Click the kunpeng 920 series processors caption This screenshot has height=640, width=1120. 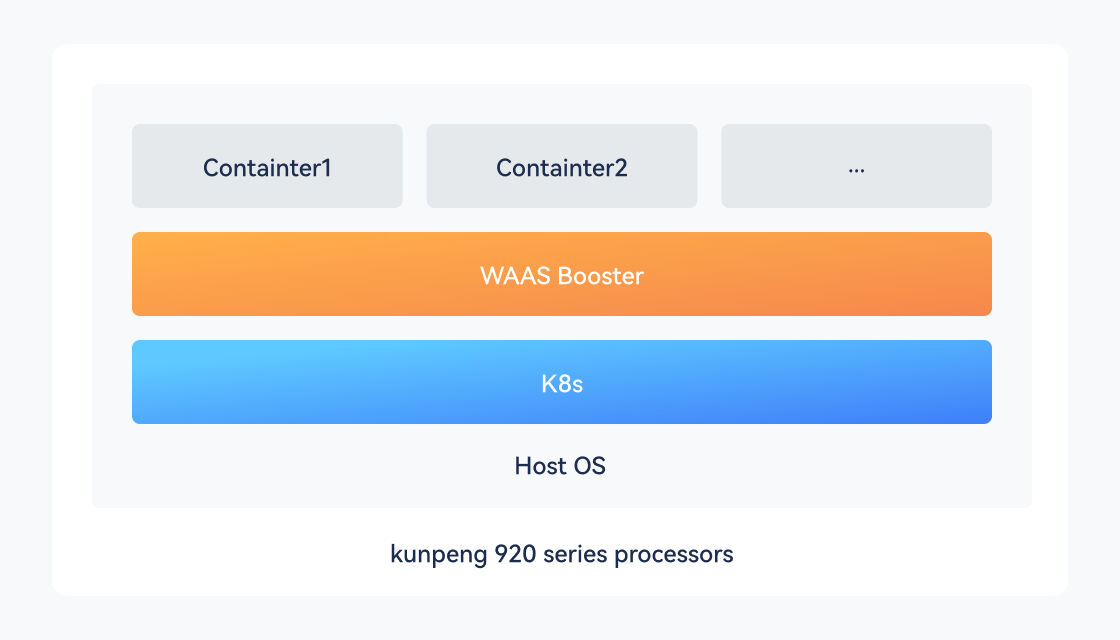click(x=561, y=554)
